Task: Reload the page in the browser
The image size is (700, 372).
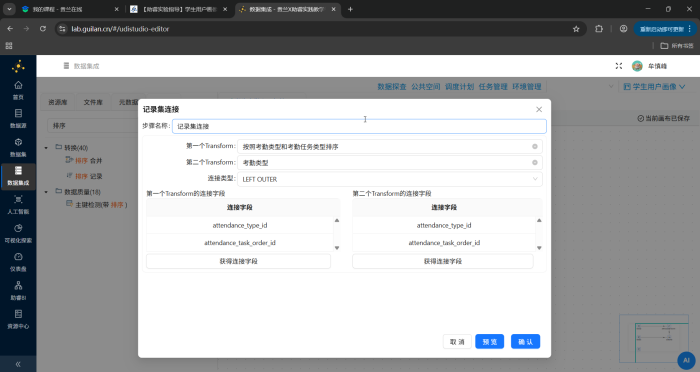Action: tap(43, 29)
